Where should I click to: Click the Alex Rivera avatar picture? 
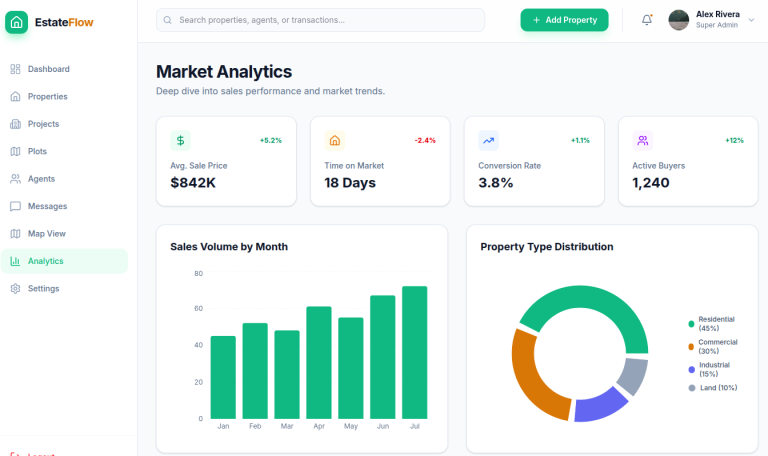click(679, 20)
